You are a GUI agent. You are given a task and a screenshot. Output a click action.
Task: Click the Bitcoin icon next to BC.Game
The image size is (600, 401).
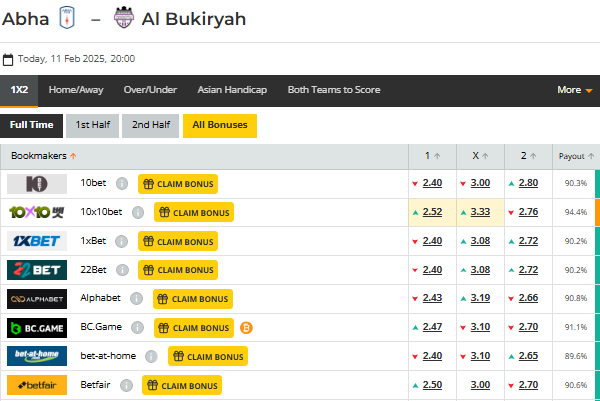(246, 327)
